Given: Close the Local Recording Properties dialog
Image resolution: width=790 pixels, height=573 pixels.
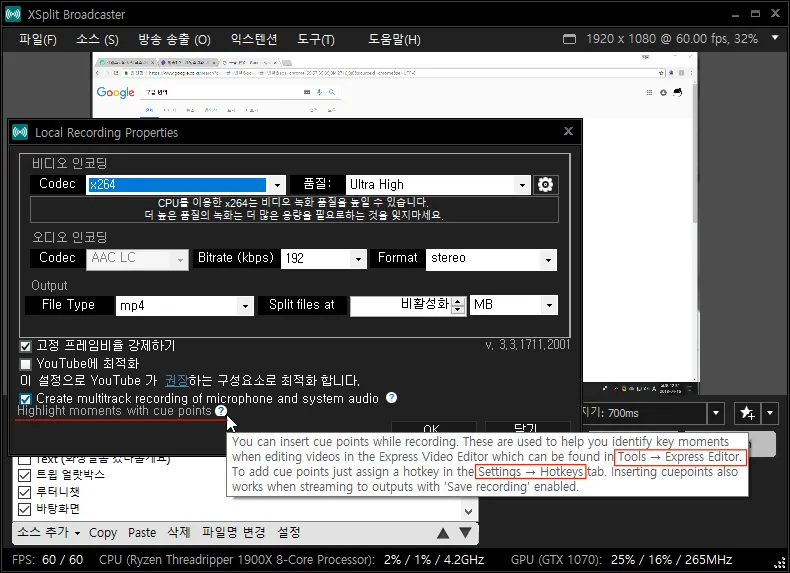Looking at the screenshot, I should coord(568,131).
